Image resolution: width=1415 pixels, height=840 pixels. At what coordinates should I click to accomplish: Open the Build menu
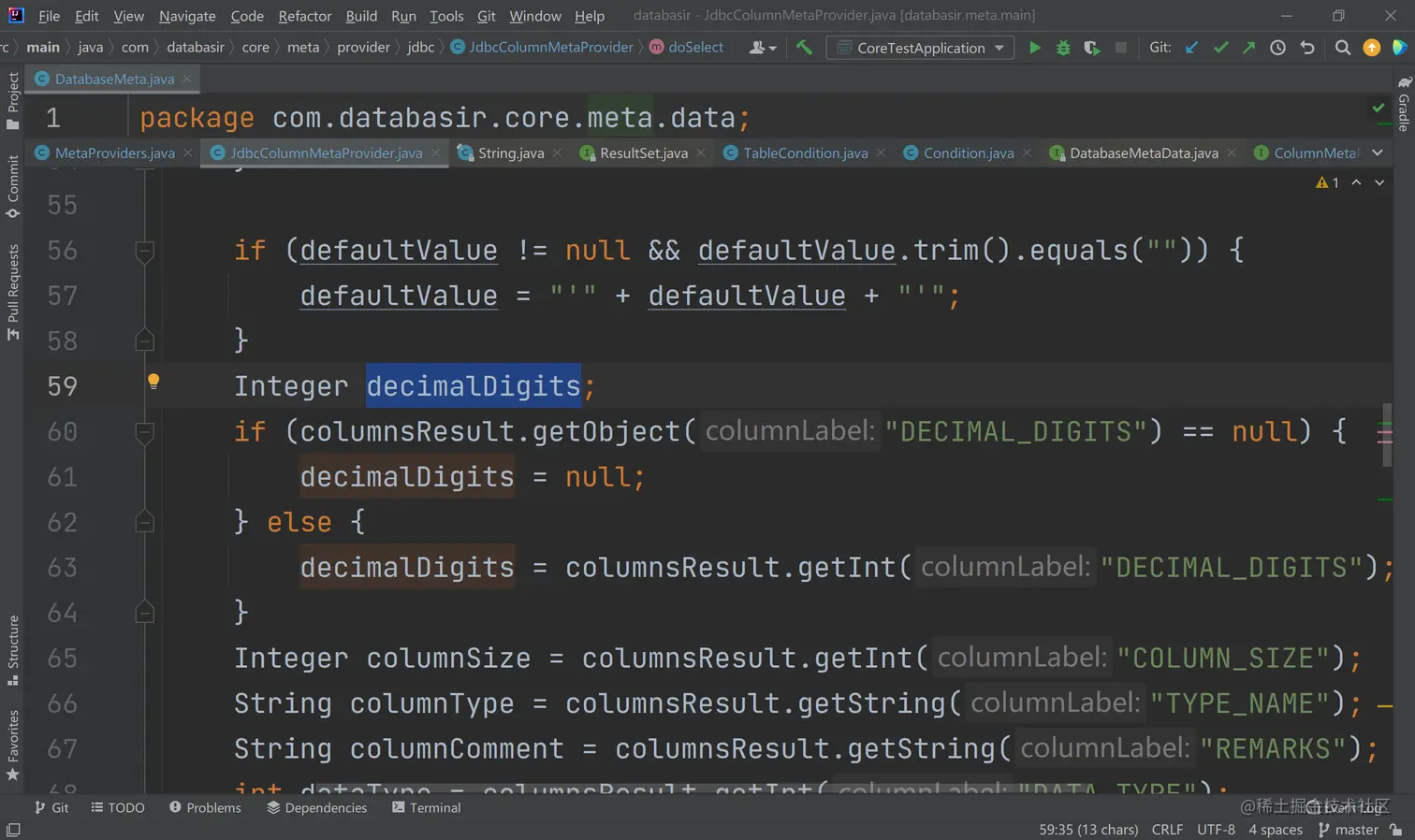click(x=361, y=16)
